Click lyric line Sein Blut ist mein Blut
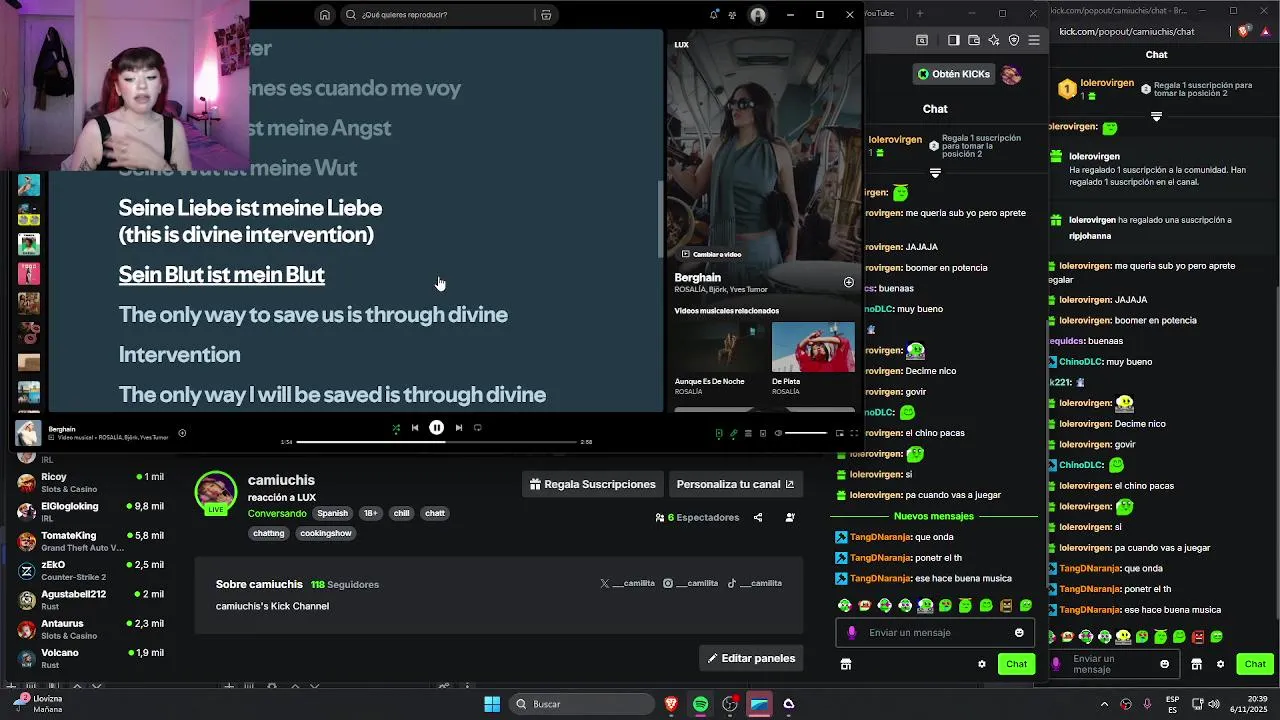 click(x=221, y=275)
